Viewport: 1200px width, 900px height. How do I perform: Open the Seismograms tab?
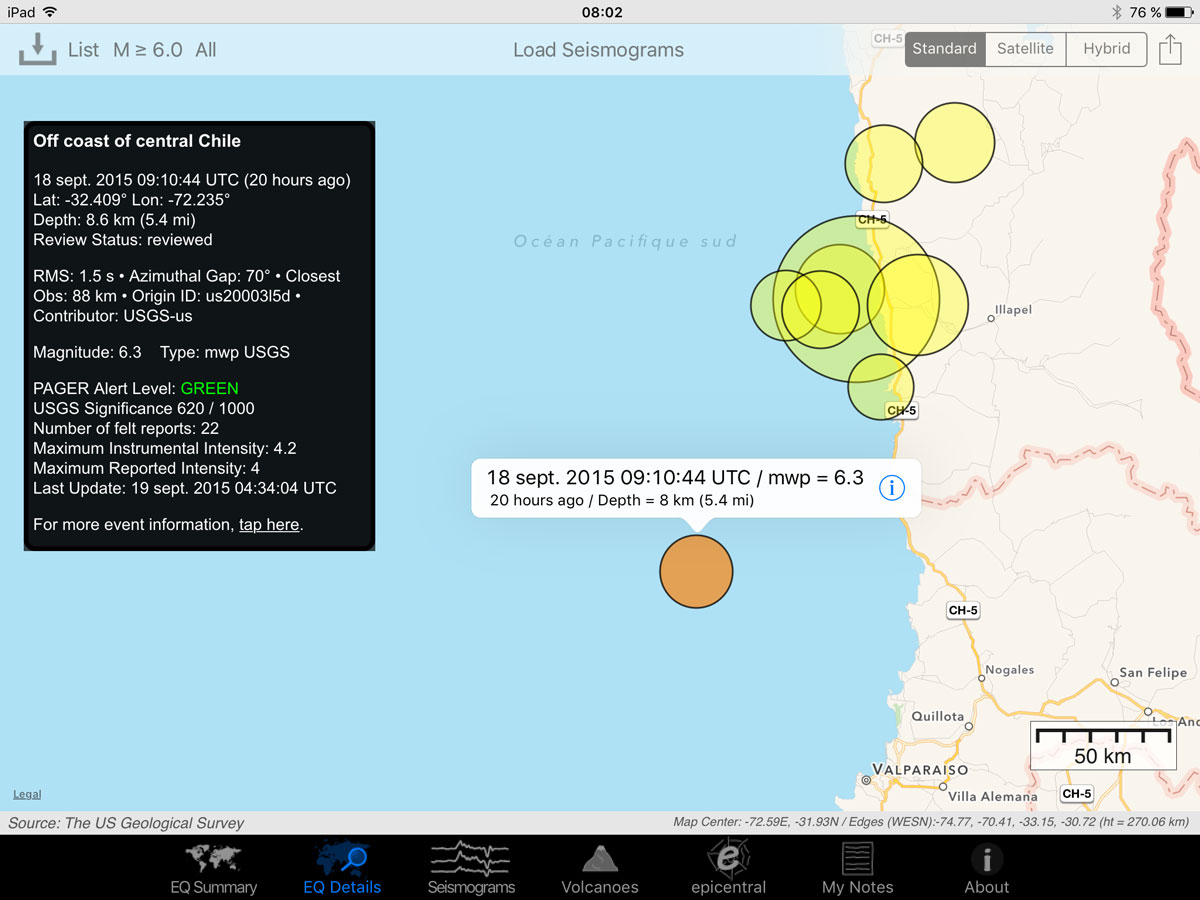point(471,868)
